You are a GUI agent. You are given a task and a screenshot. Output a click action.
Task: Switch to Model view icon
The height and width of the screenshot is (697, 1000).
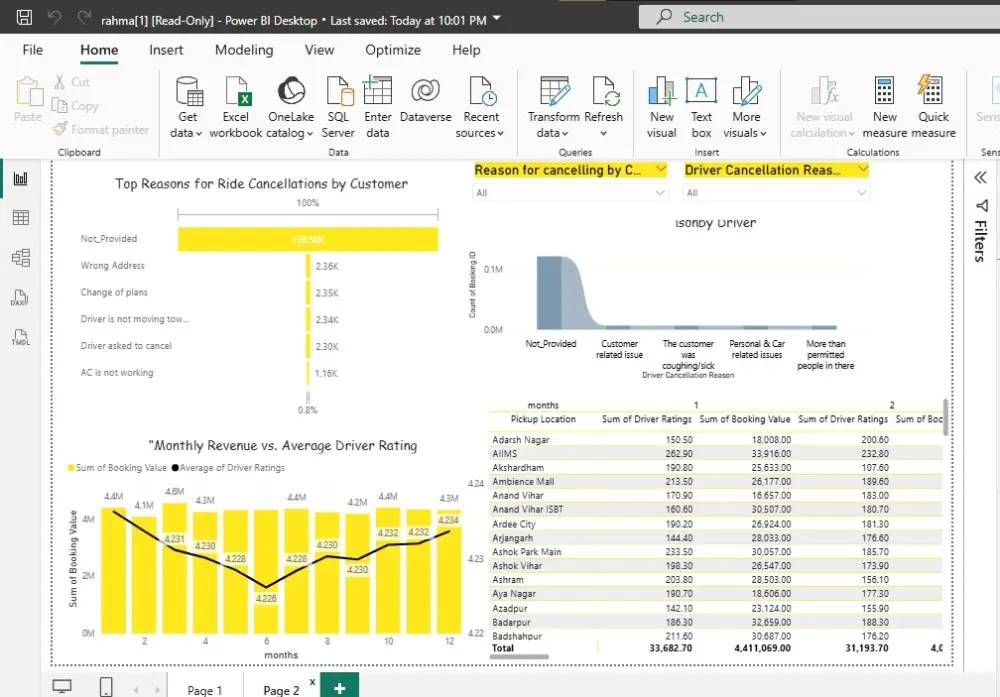[20, 258]
